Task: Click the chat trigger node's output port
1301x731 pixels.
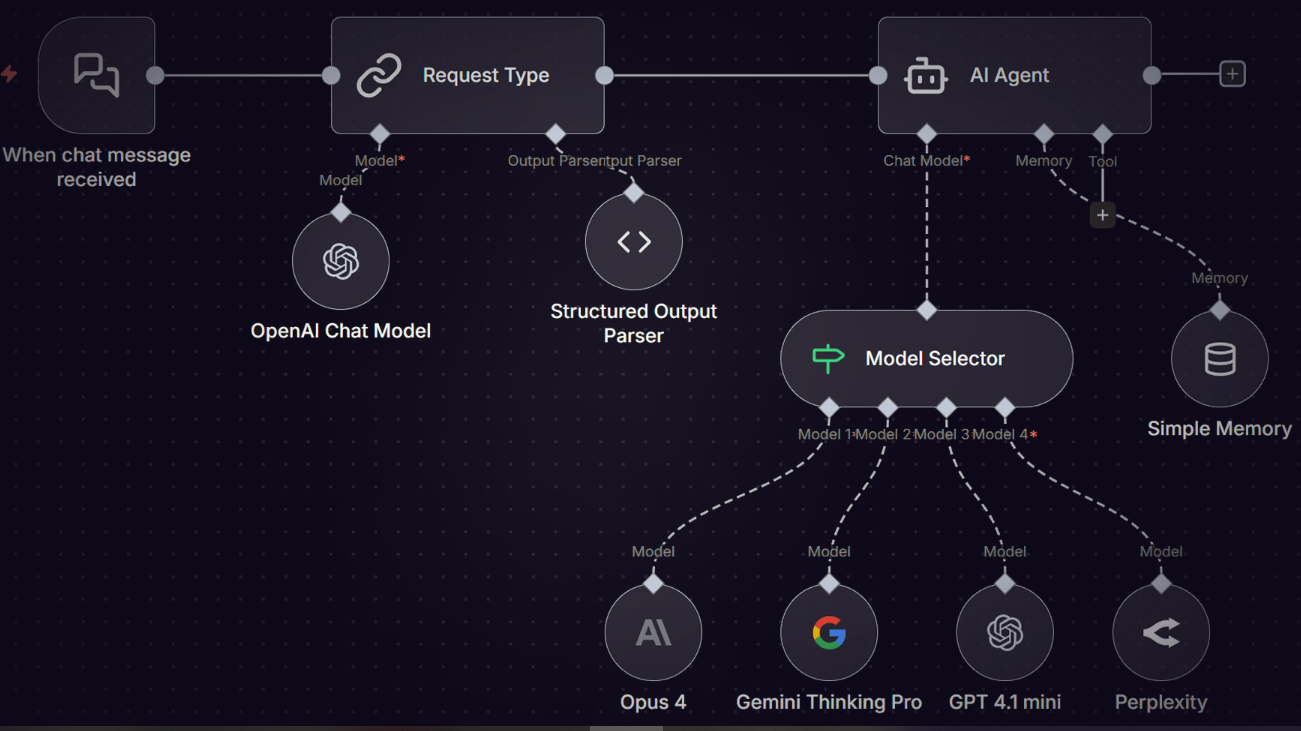Action: (x=155, y=75)
